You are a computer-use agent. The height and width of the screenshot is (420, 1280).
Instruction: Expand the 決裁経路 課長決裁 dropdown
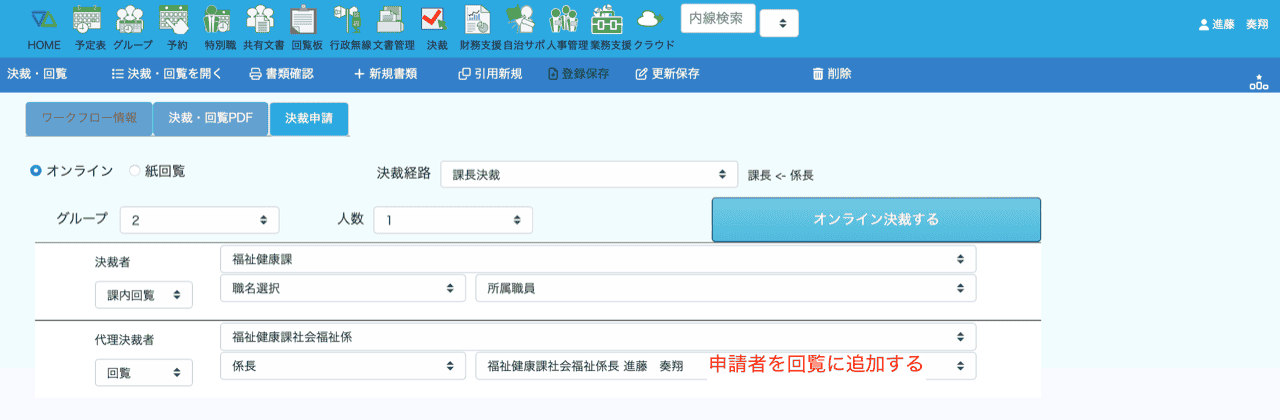click(x=588, y=175)
